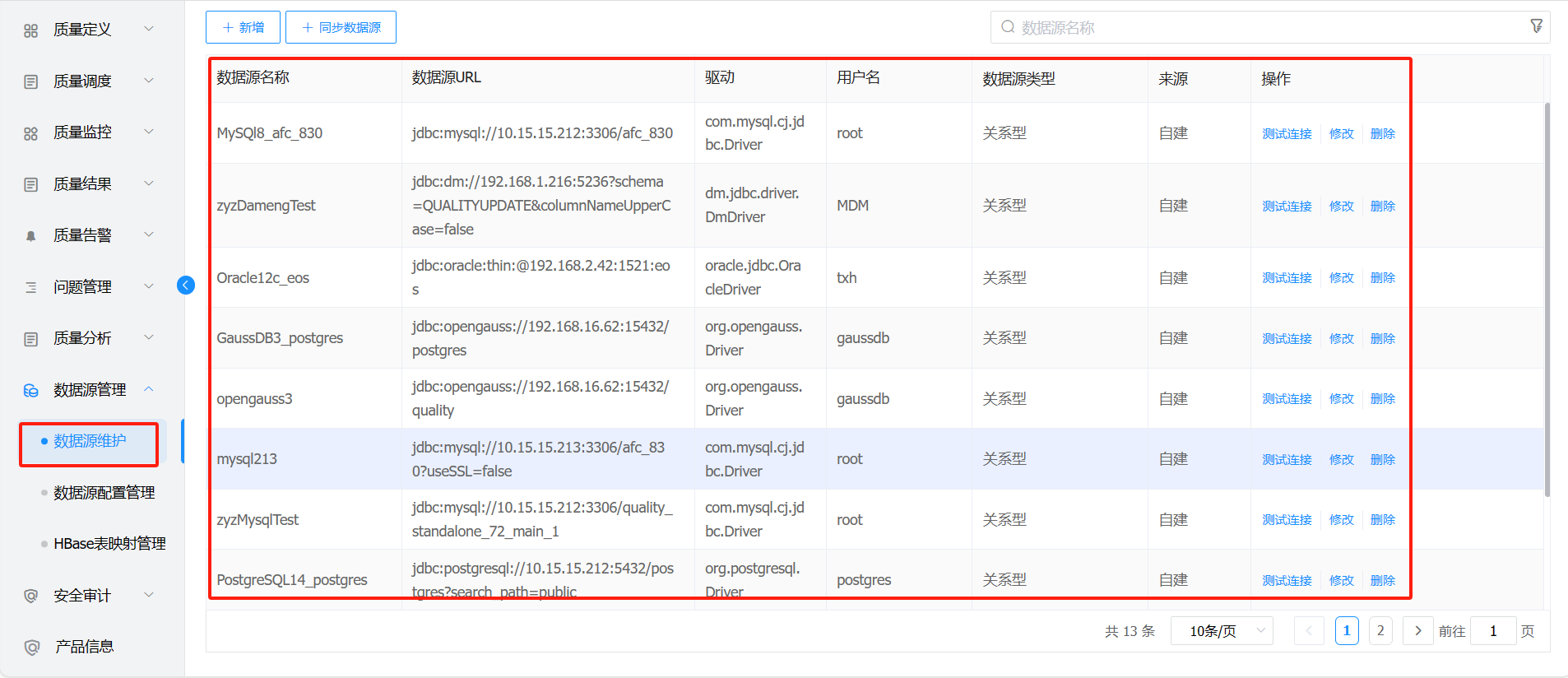Click the 问题管理 list icon

click(x=31, y=287)
